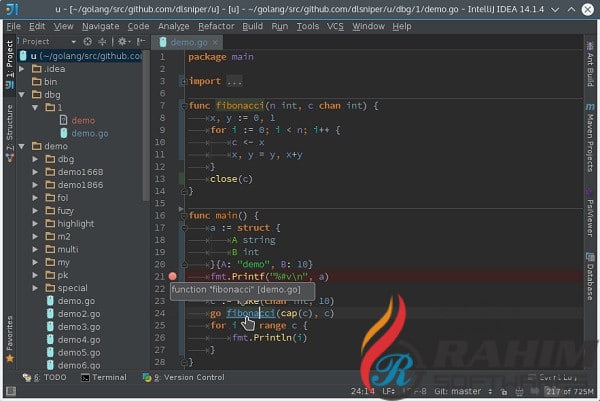
Task: Toggle the Structure tool window
Action: 9,122
